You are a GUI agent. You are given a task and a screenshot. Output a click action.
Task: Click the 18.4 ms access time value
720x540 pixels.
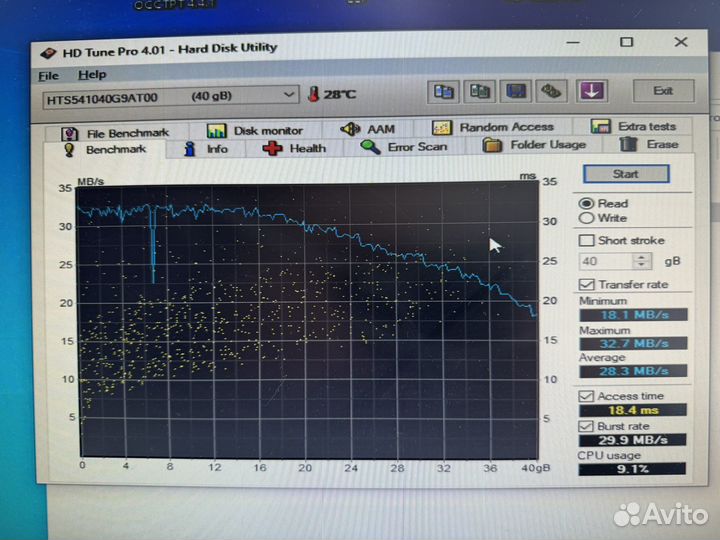pos(633,410)
